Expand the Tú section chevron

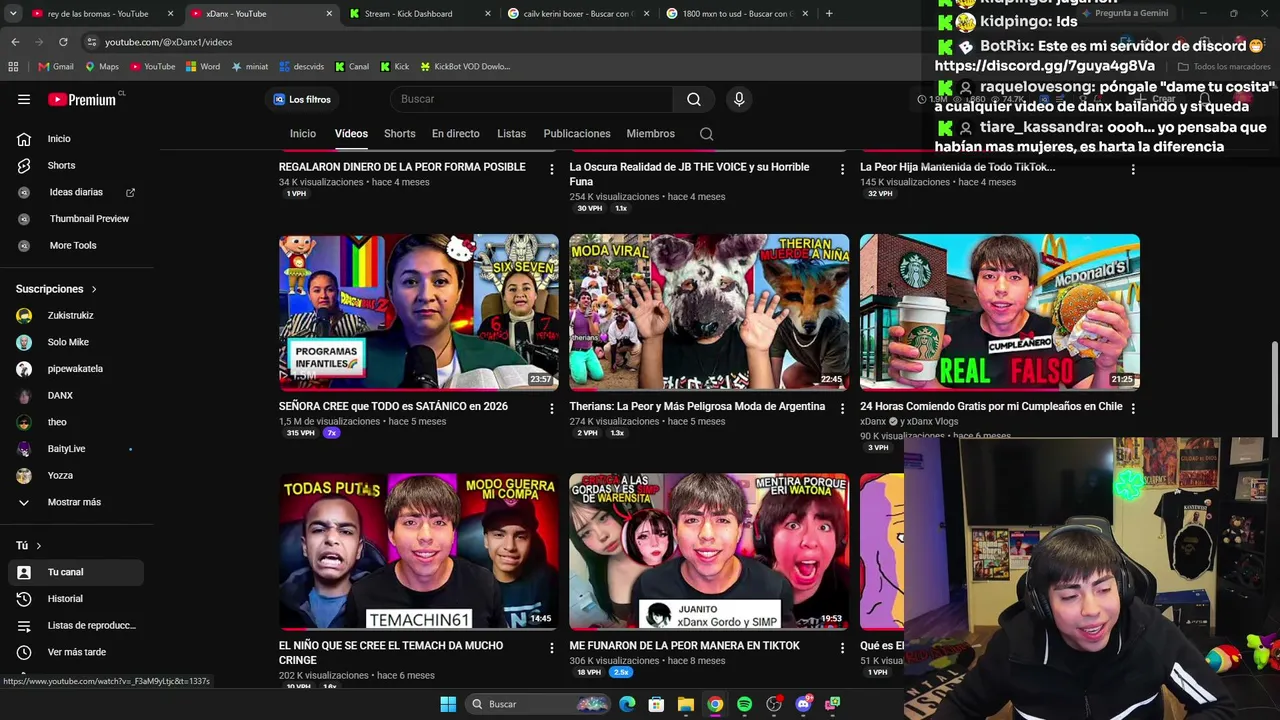pyautogui.click(x=39, y=546)
